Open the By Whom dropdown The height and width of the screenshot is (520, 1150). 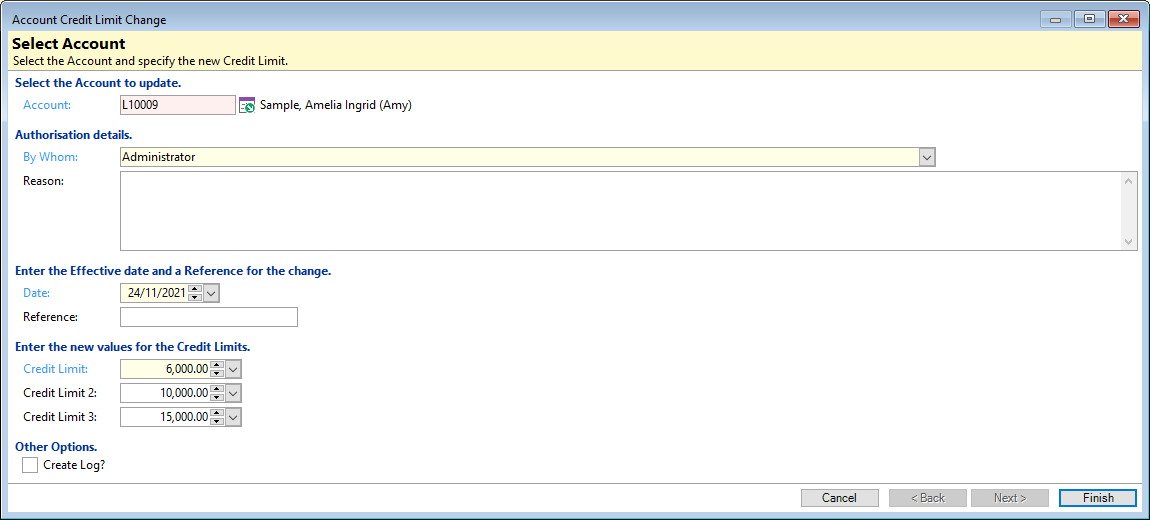(926, 157)
